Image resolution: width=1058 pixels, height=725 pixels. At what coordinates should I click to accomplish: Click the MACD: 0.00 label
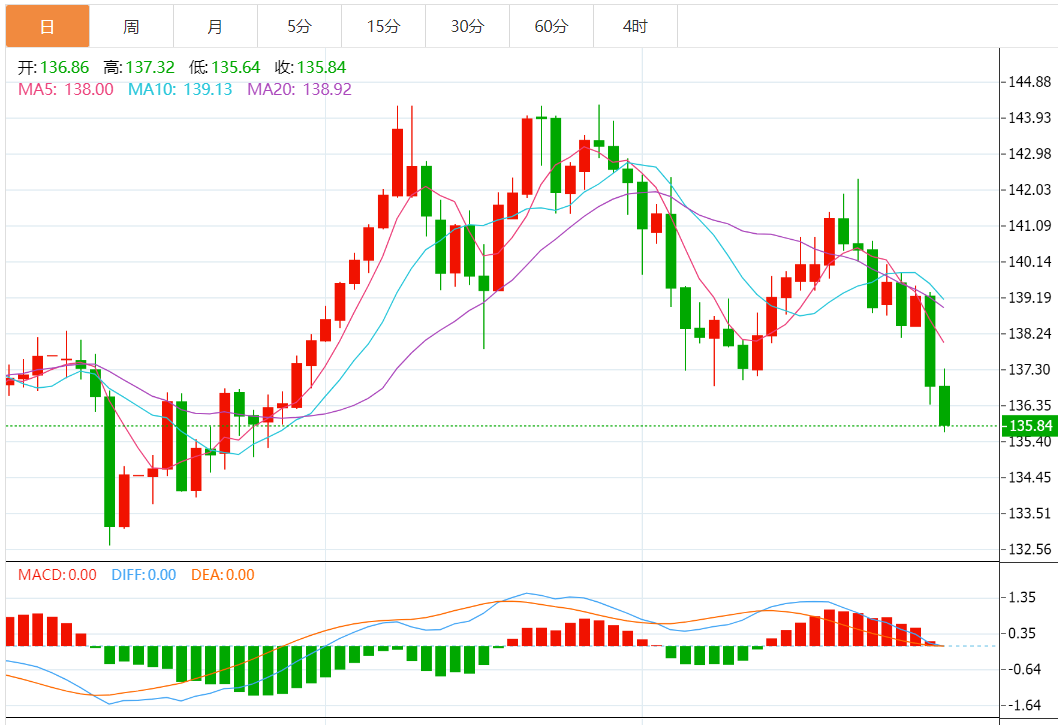tap(57, 575)
